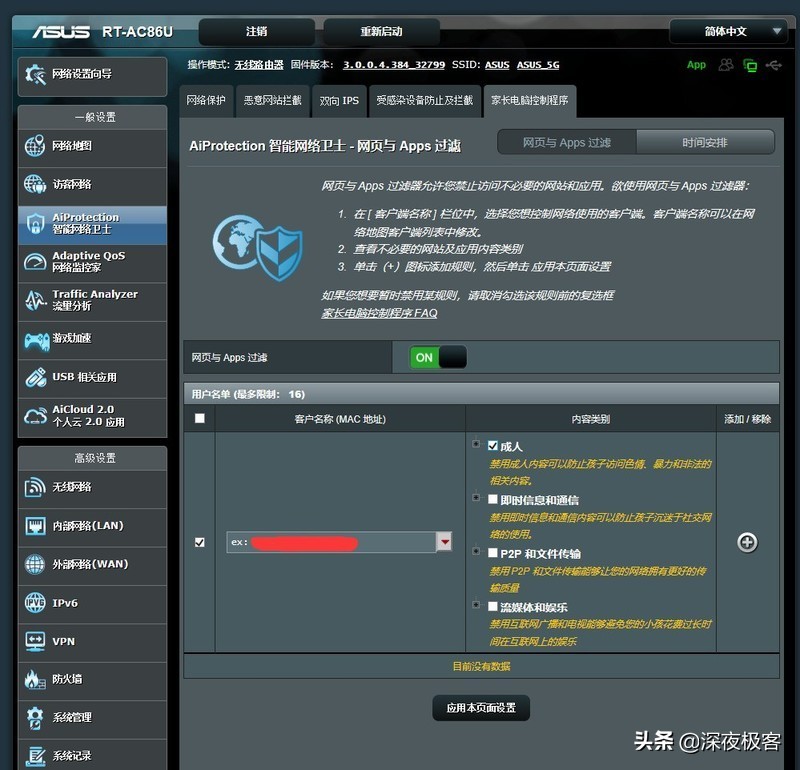
Task: Click the USB status icon in header
Action: (x=772, y=64)
